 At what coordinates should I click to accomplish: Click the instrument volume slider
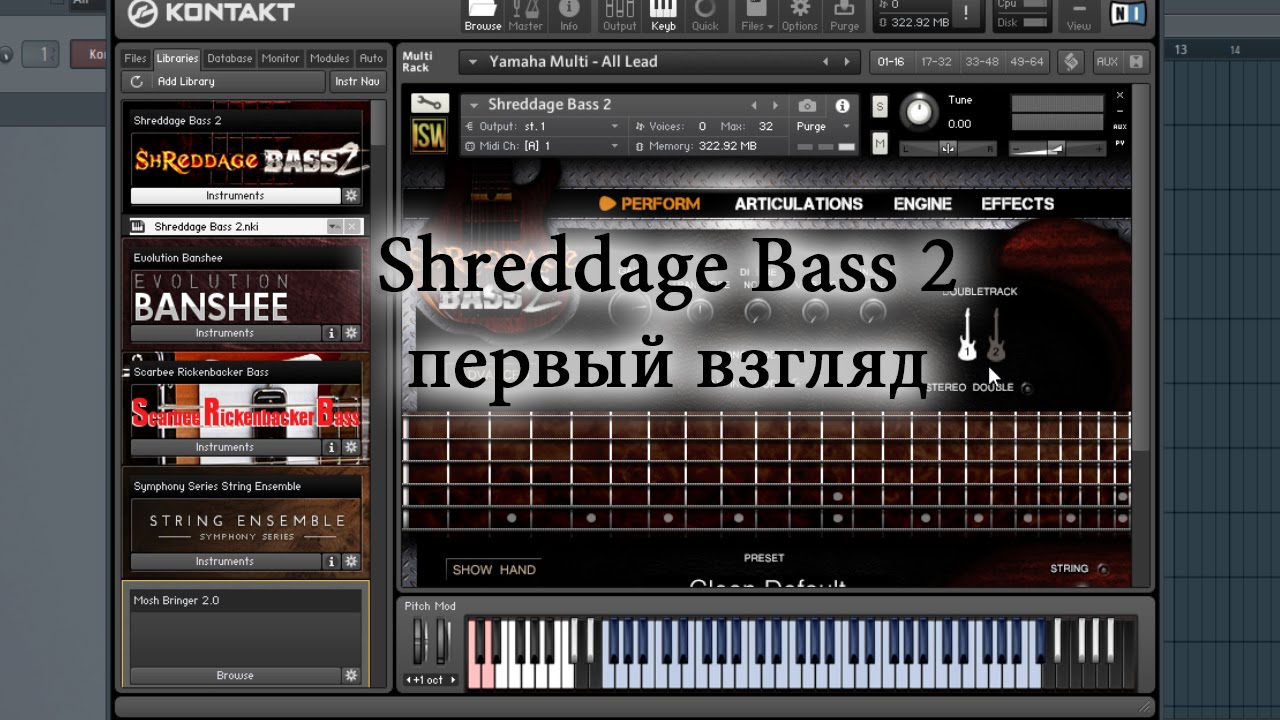(x=1057, y=149)
